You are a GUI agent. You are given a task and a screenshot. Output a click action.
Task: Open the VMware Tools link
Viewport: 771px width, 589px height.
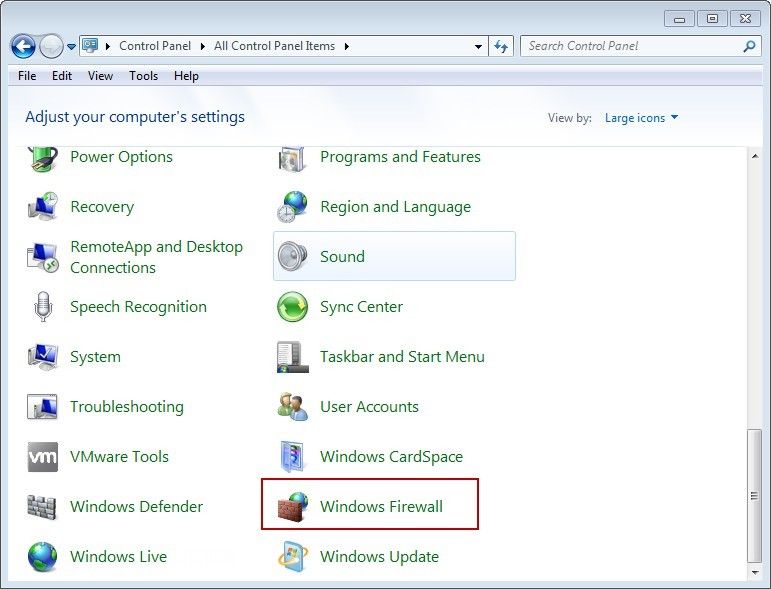click(x=119, y=457)
